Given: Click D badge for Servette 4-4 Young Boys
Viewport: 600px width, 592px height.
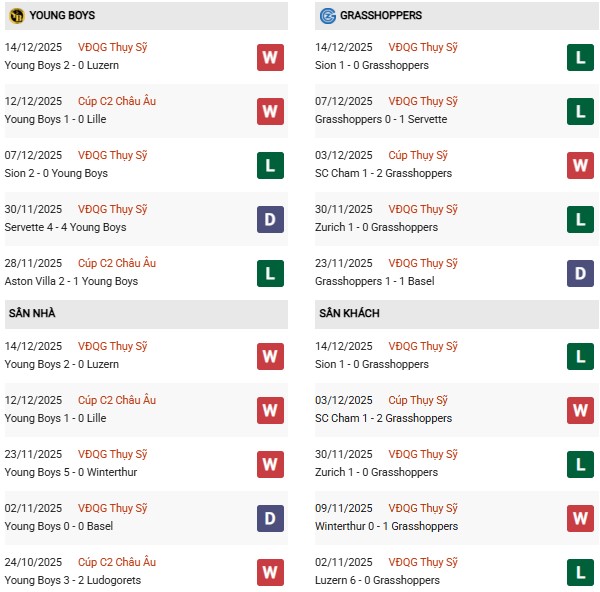Looking at the screenshot, I should (270, 219).
